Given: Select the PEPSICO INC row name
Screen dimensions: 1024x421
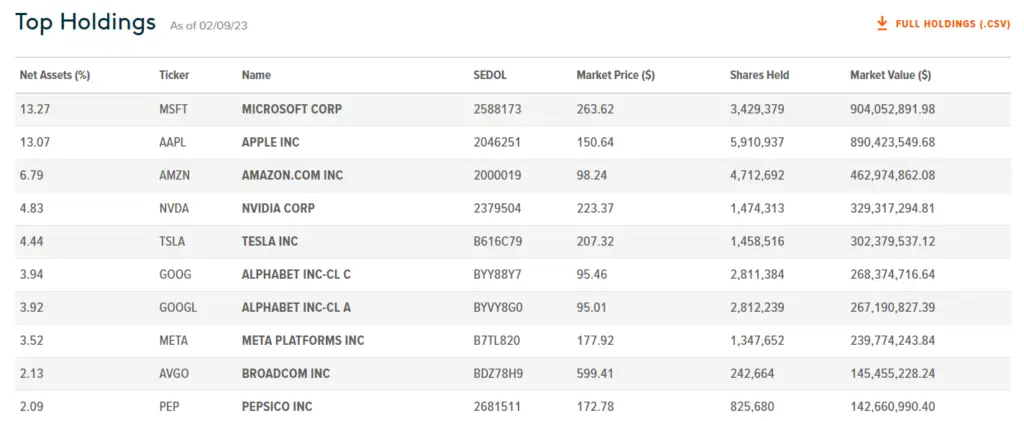Looking at the screenshot, I should point(277,407).
